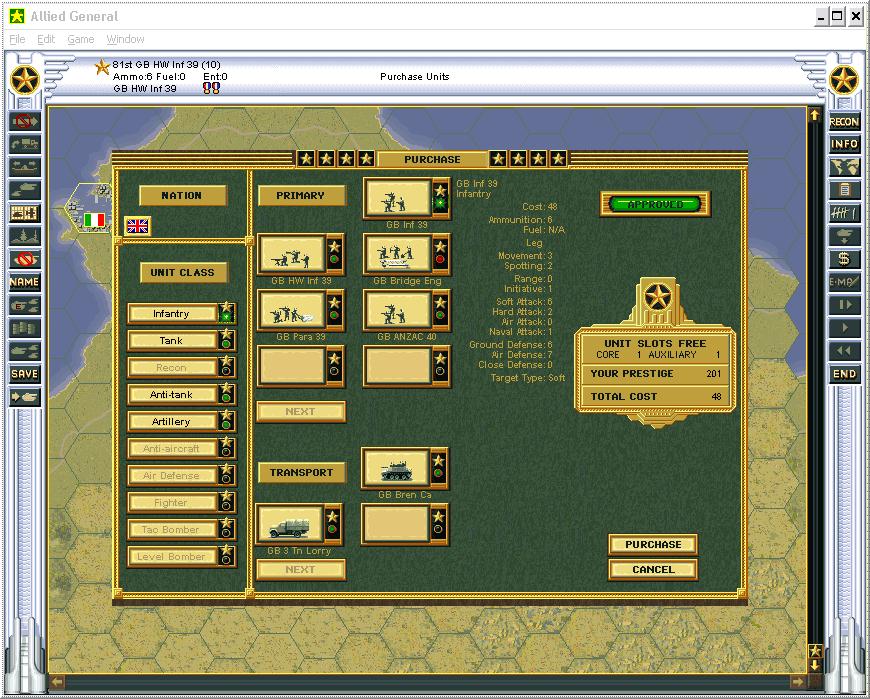This screenshot has height=699, width=870.
Task: Click the map scroll up arrow
Action: [x=815, y=115]
